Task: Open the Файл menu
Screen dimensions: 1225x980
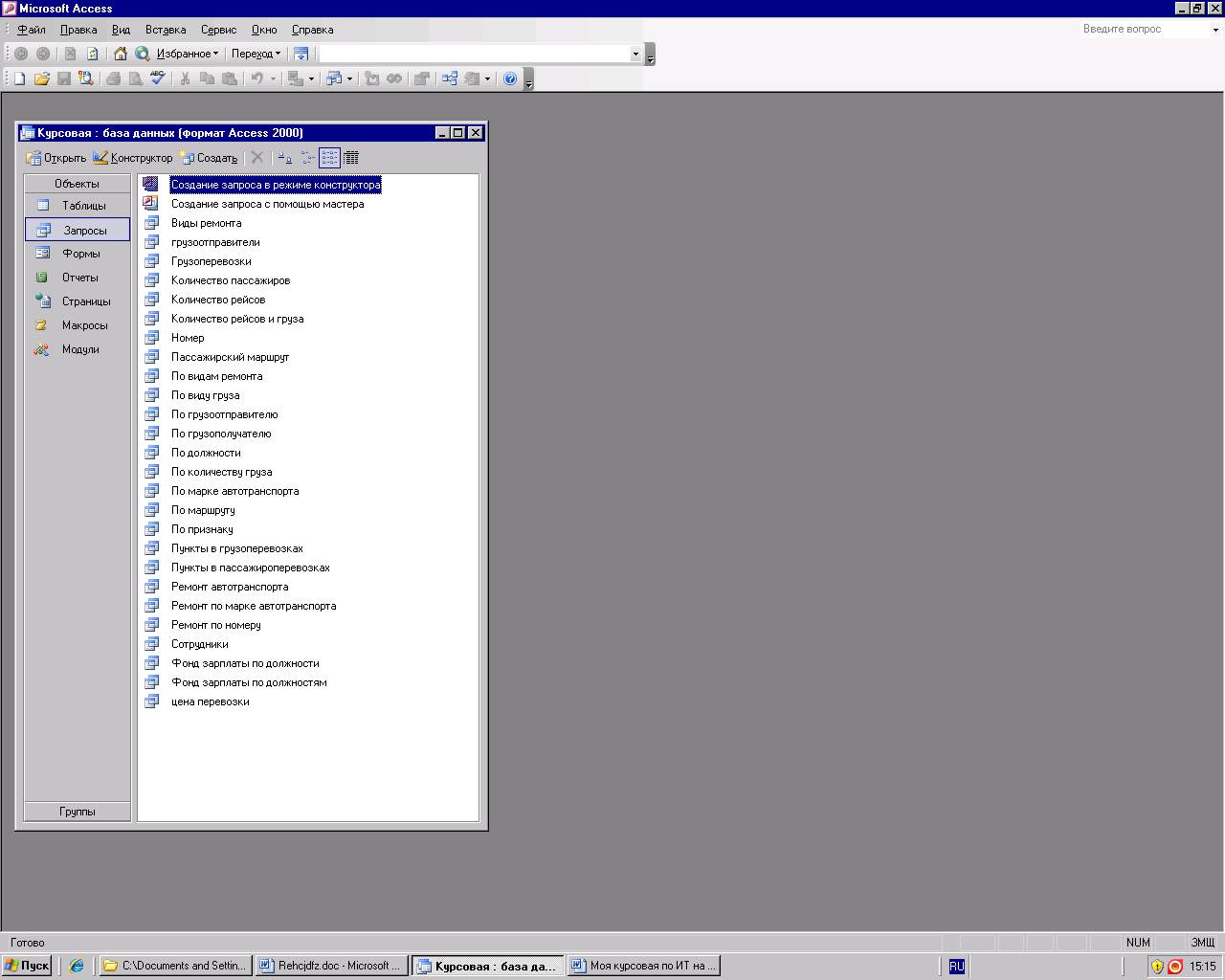Action: tap(32, 30)
